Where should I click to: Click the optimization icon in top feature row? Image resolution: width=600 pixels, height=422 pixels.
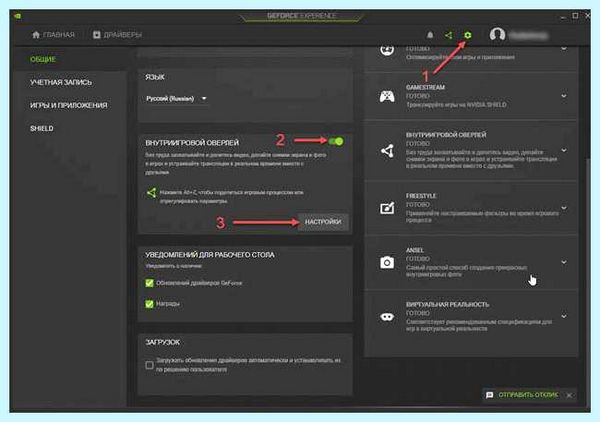click(x=387, y=49)
